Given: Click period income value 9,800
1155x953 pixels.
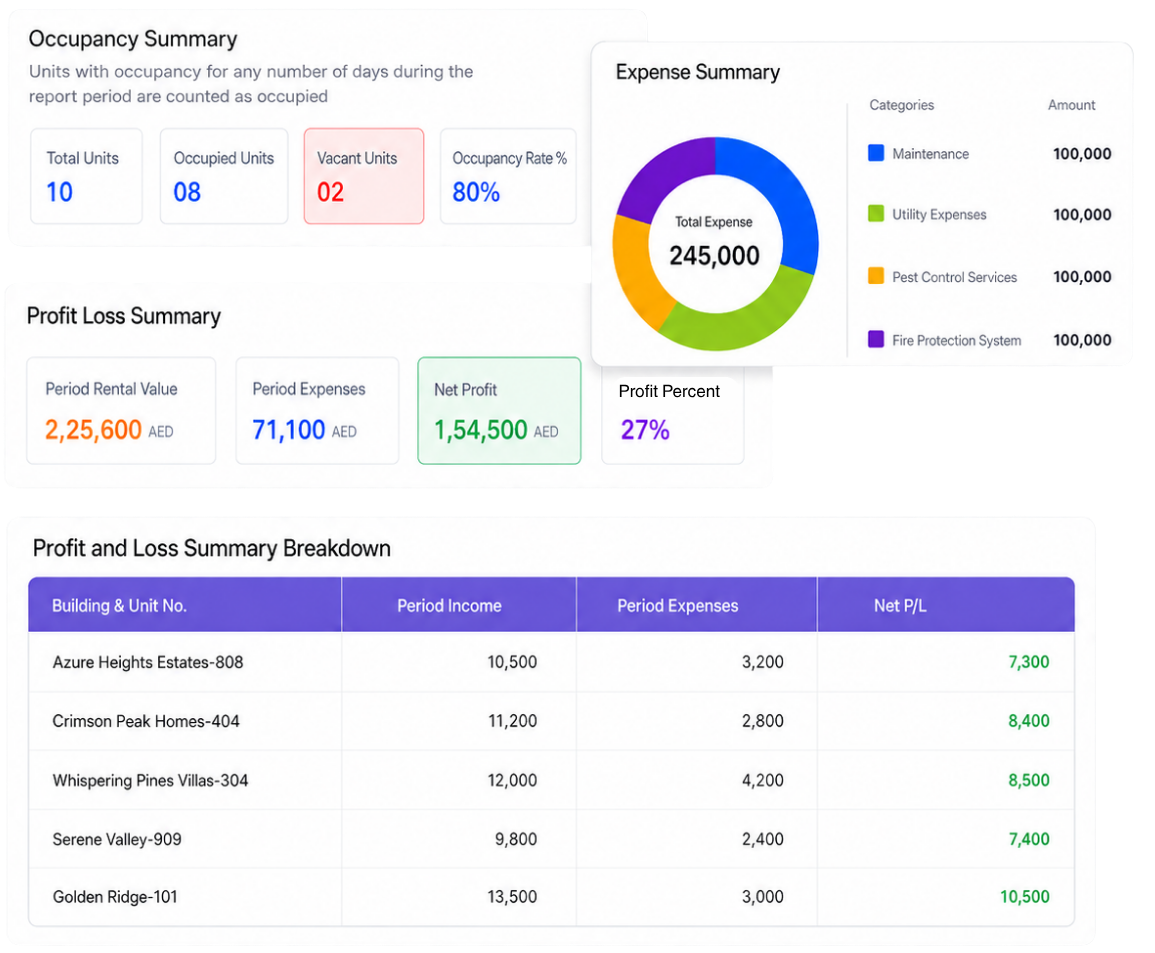Looking at the screenshot, I should coord(516,840).
